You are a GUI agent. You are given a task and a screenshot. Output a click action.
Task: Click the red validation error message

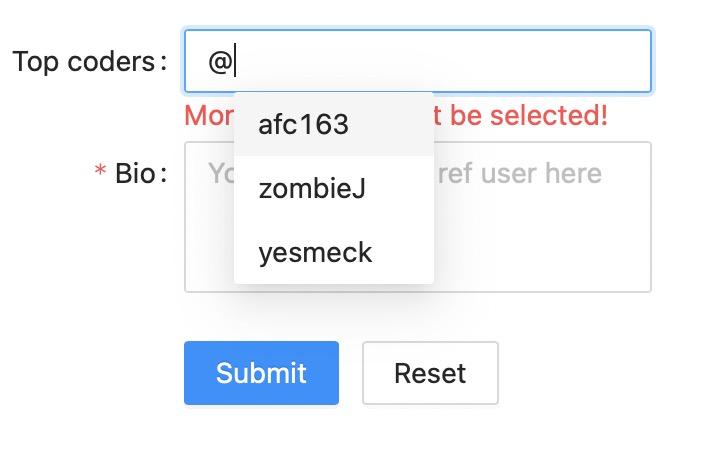[x=520, y=116]
